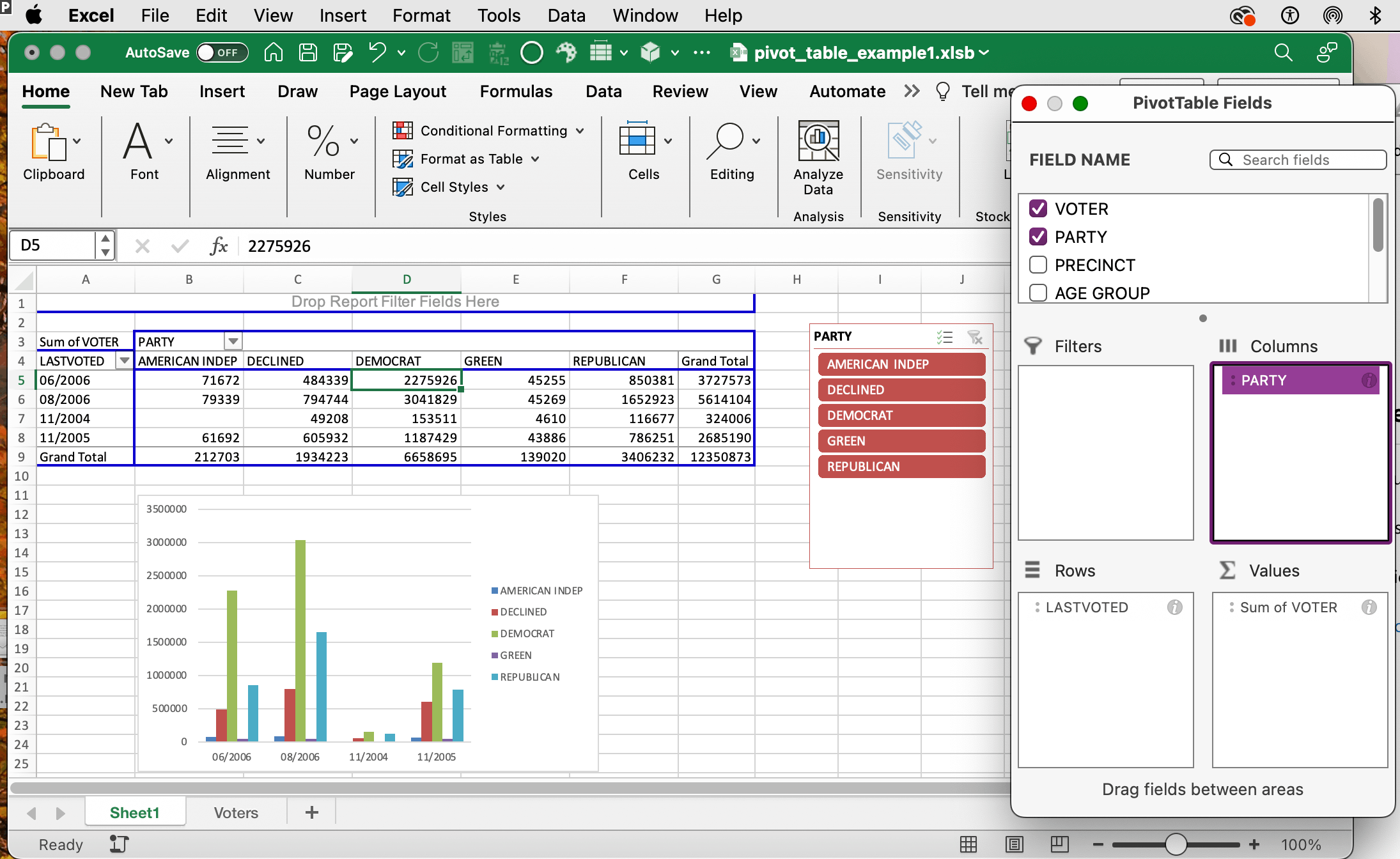The image size is (1400, 859).
Task: Click the Share people icon in title bar
Action: [1327, 52]
